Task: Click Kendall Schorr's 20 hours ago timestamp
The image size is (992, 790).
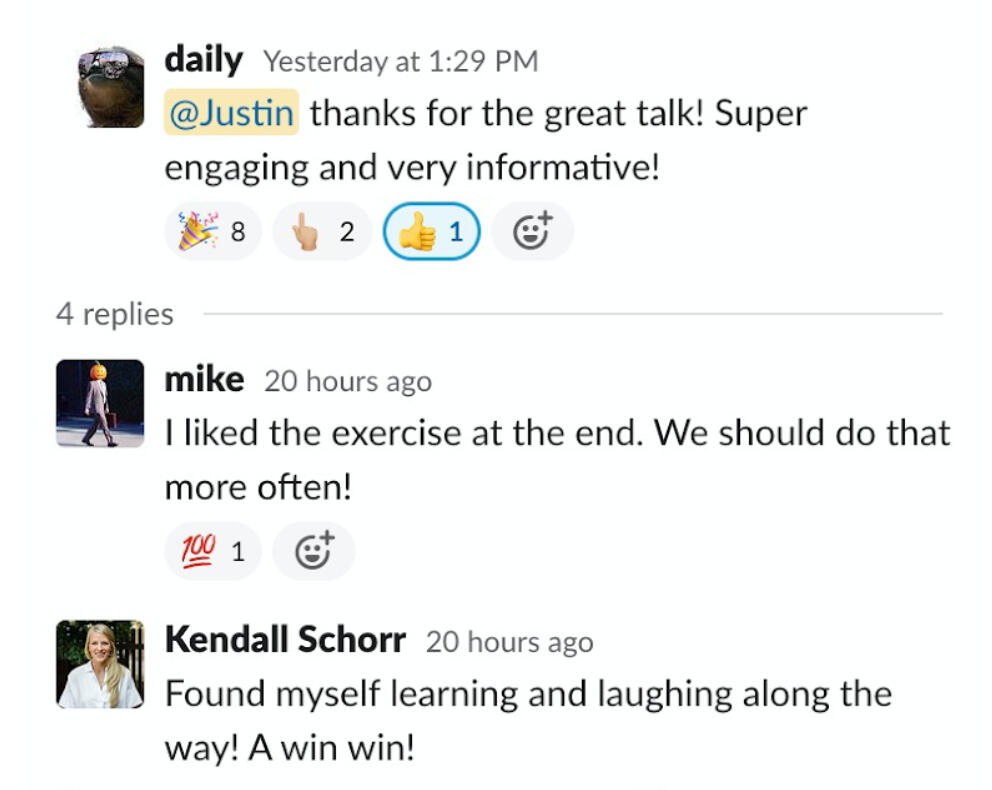Action: [x=509, y=642]
